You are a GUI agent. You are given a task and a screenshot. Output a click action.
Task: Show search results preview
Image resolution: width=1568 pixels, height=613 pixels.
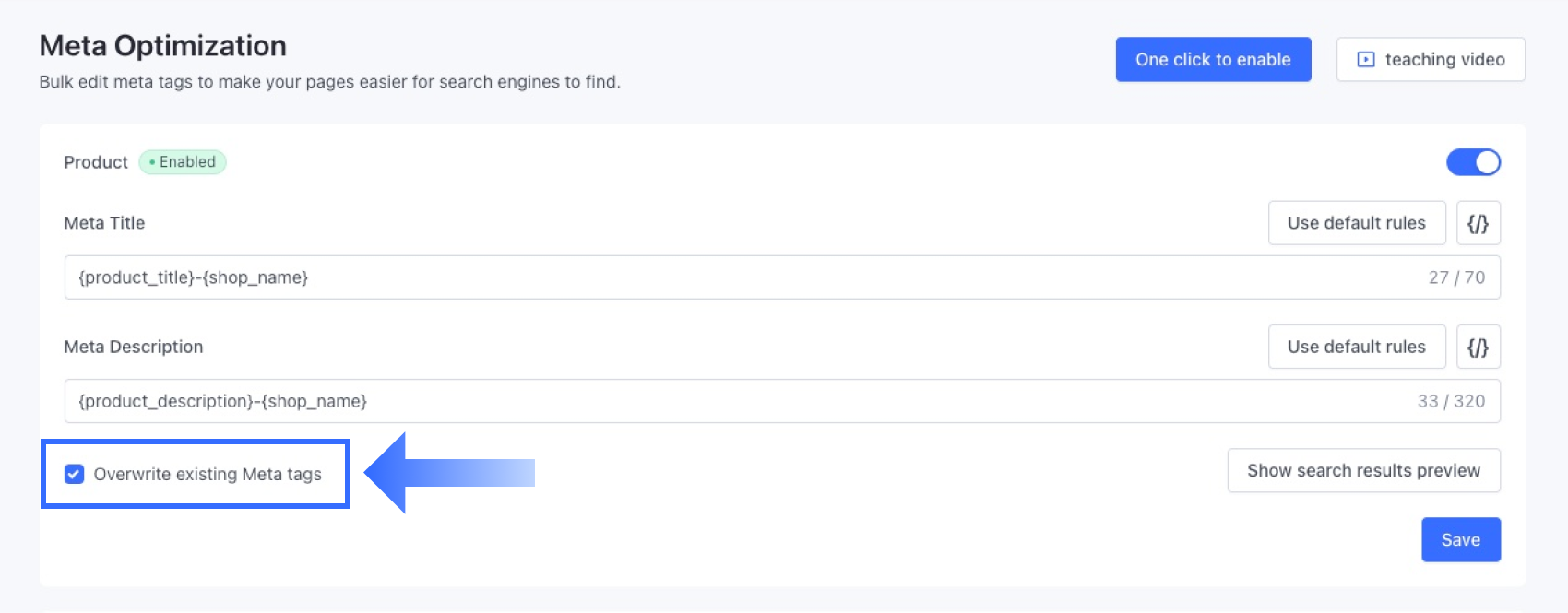tap(1363, 471)
